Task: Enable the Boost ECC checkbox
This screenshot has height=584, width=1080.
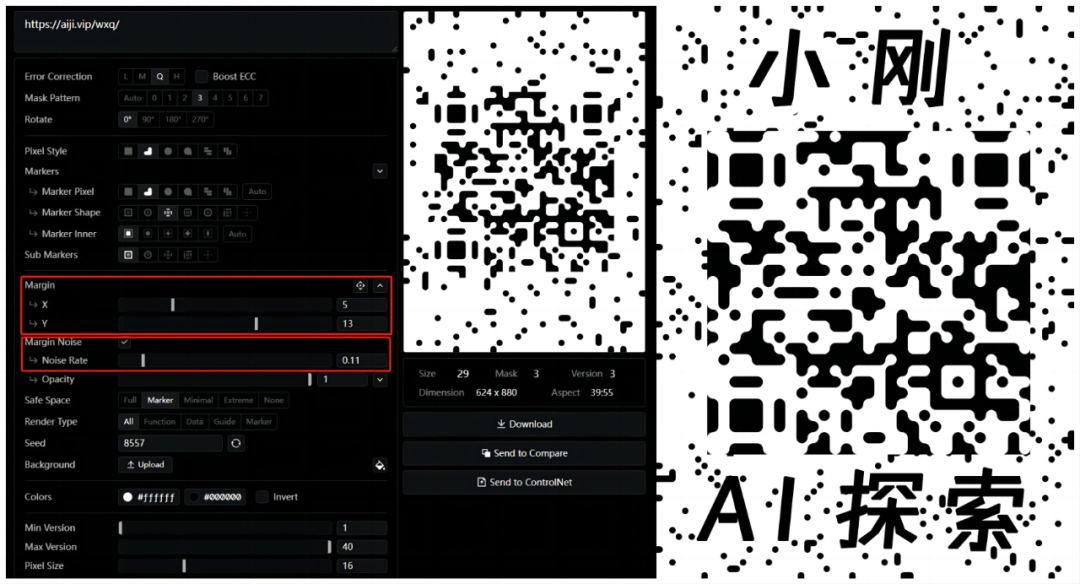Action: click(201, 76)
